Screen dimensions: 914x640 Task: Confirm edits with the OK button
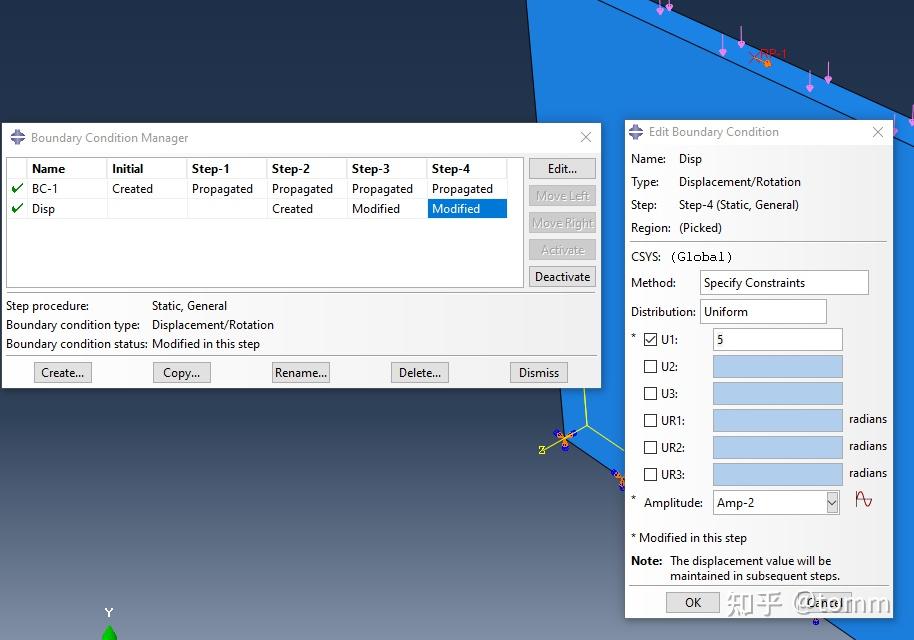coord(692,602)
